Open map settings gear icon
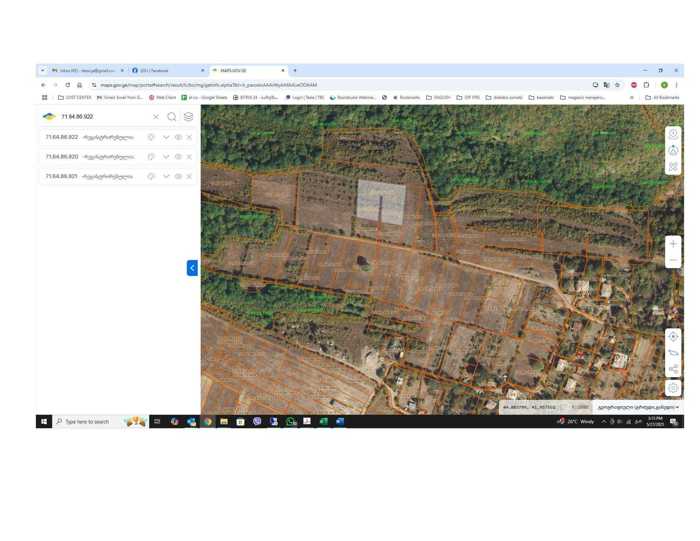 coord(673,388)
